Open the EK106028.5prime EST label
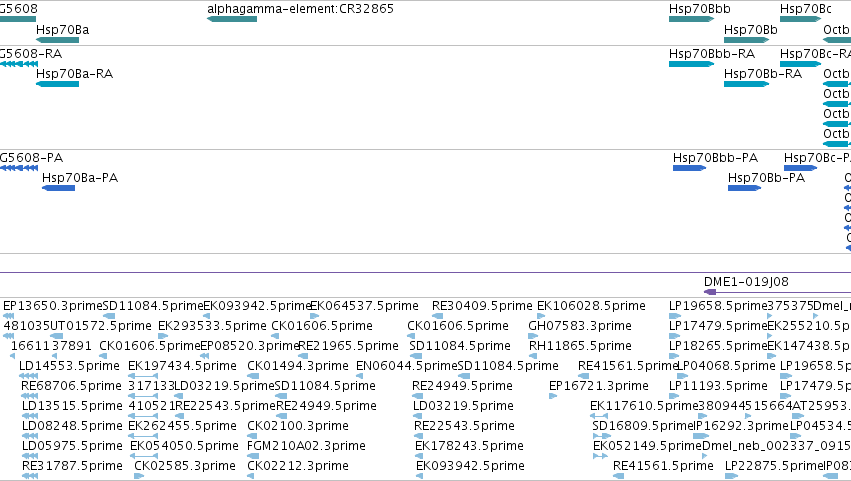Screen dimensions: 851x481 [591, 306]
